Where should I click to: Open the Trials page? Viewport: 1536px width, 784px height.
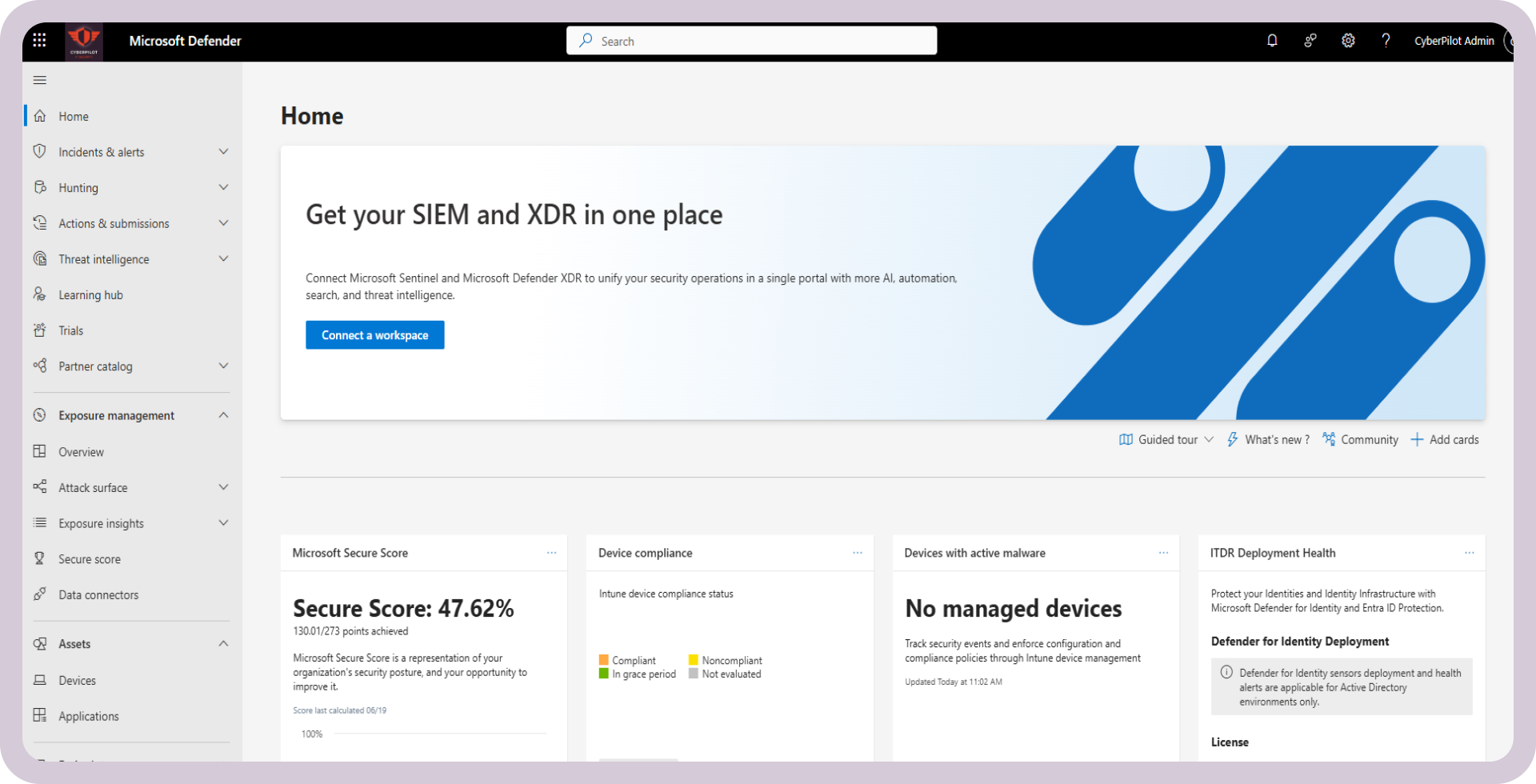[71, 330]
